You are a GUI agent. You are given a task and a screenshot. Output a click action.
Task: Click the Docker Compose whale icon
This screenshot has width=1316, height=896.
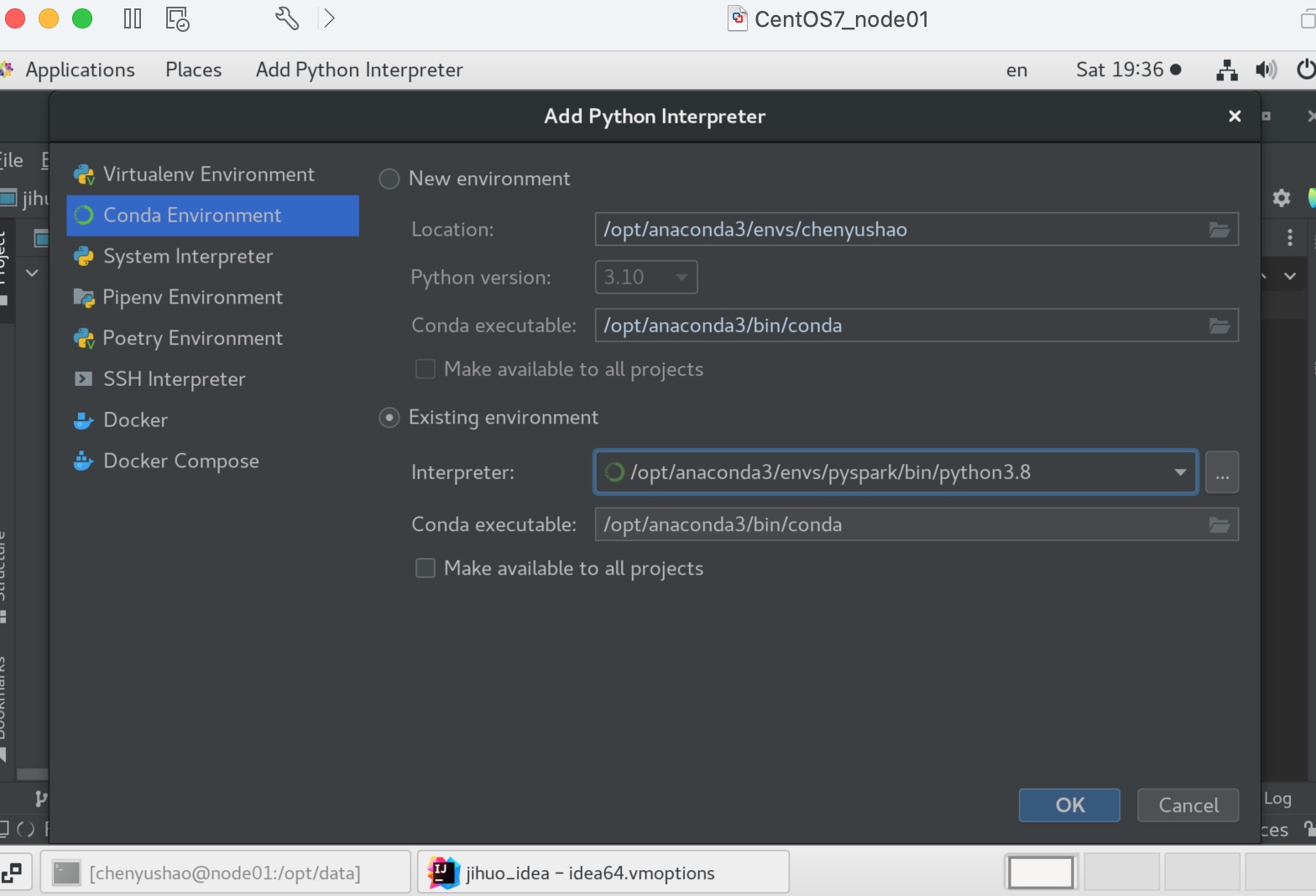pyautogui.click(x=83, y=461)
